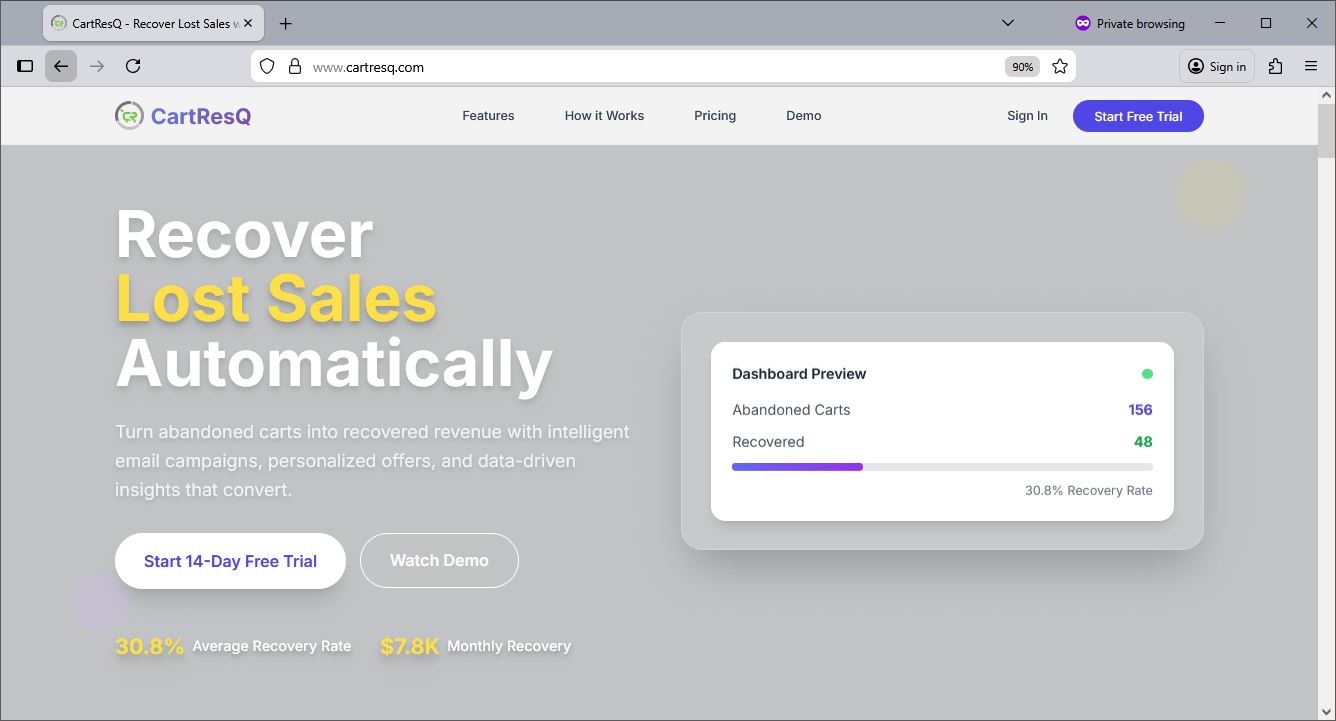Click the tracking protection shield icon
This screenshot has width=1336, height=721.
coord(267,67)
